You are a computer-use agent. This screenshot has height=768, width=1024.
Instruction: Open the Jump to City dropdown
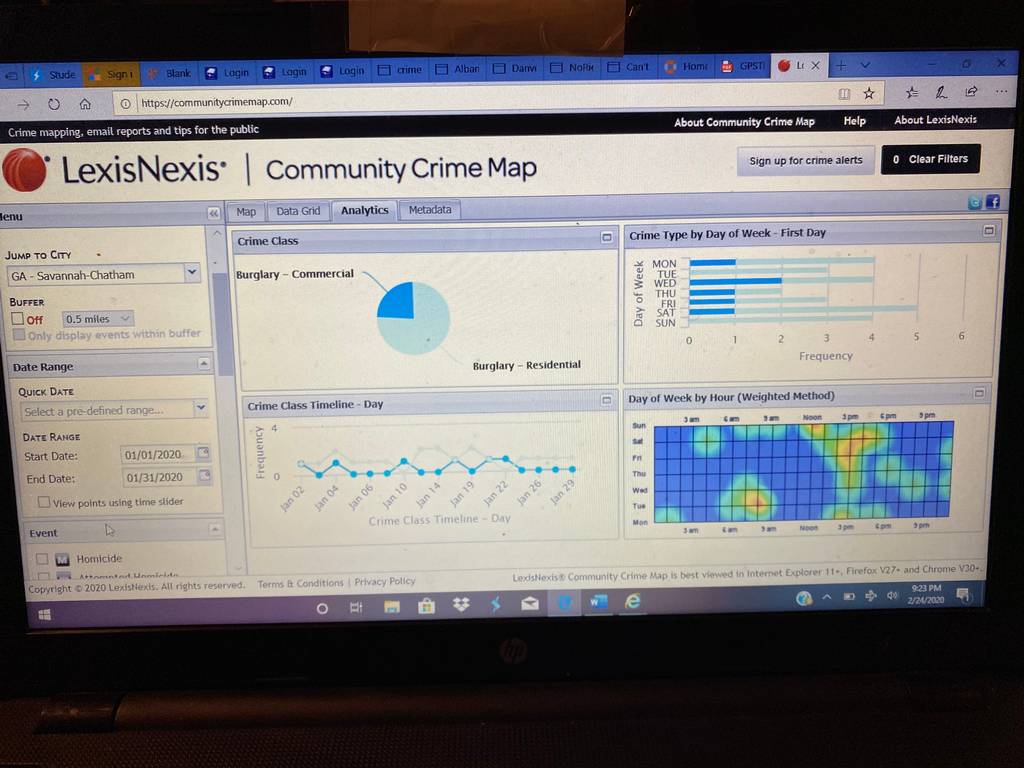pos(191,272)
